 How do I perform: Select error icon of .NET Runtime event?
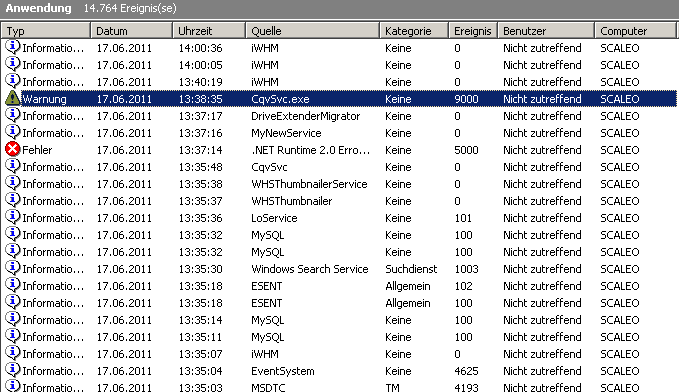click(x=13, y=149)
